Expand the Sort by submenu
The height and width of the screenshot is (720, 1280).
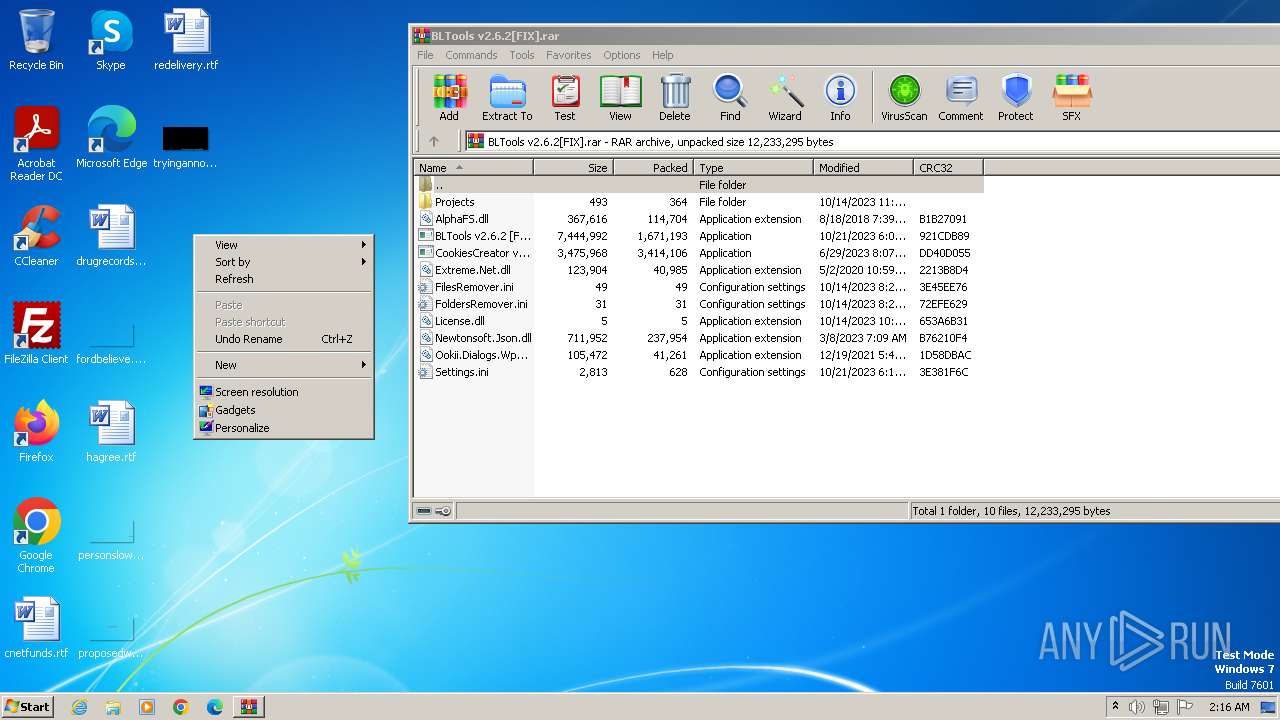pyautogui.click(x=284, y=262)
